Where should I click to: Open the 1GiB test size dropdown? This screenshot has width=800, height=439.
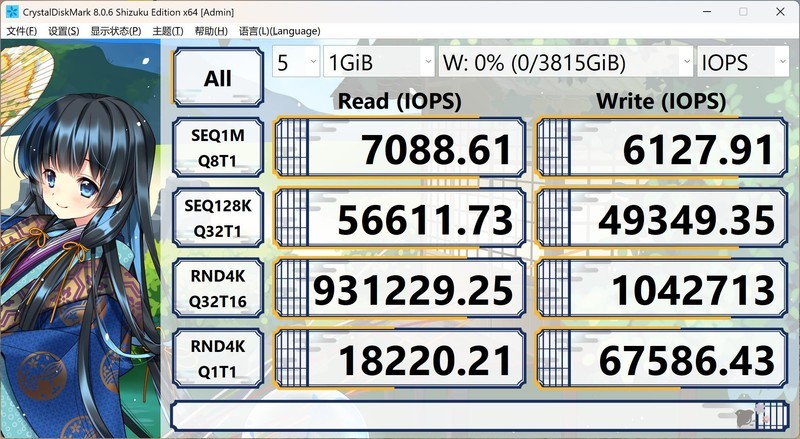(379, 62)
